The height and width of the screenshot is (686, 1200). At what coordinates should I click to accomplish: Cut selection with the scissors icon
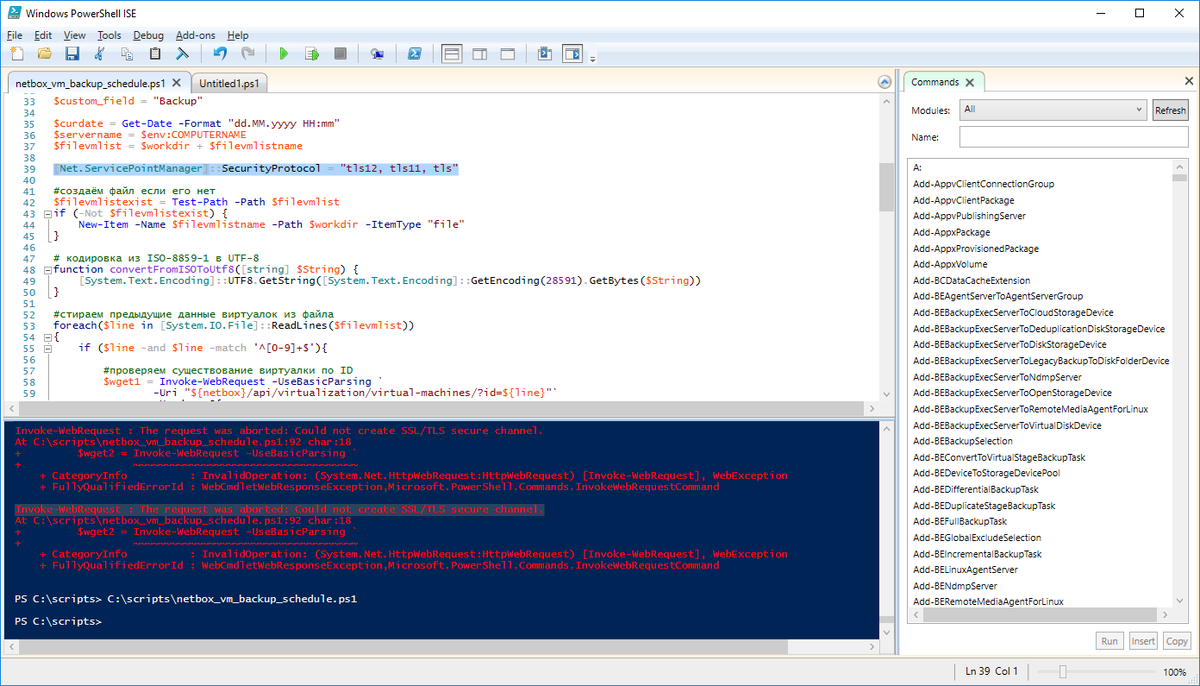point(100,54)
